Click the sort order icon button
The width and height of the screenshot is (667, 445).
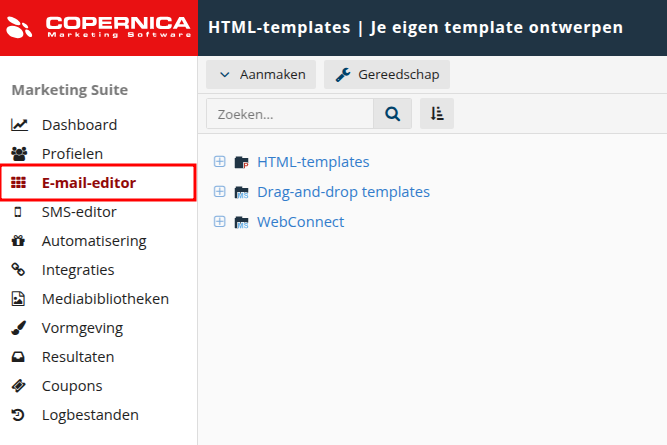coord(437,114)
